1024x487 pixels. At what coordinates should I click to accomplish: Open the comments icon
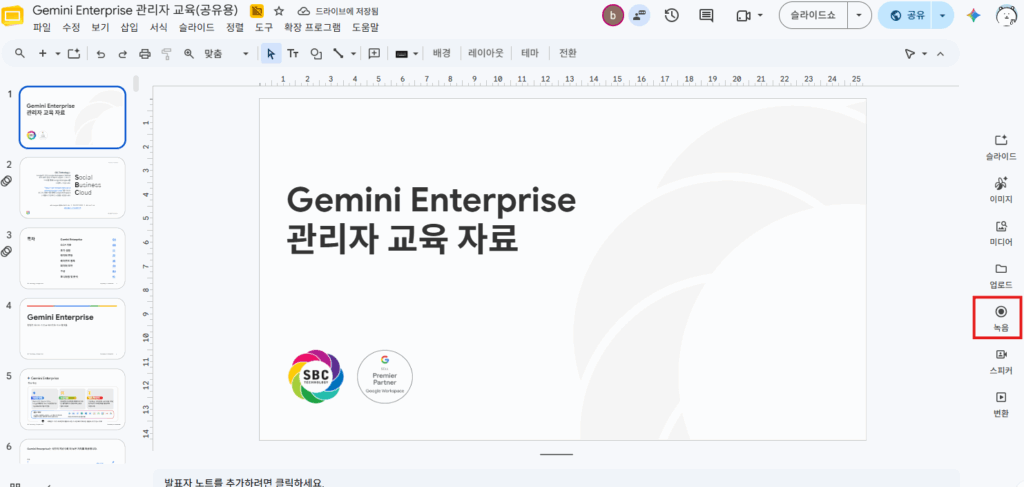[x=706, y=15]
